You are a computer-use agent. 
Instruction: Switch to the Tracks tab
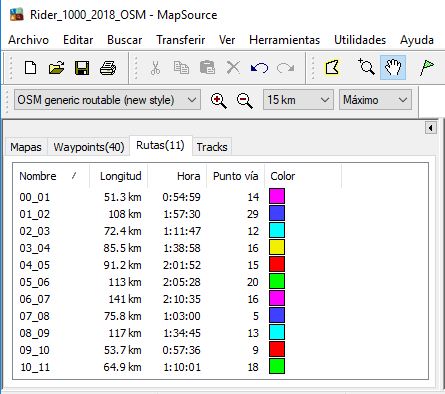[212, 147]
